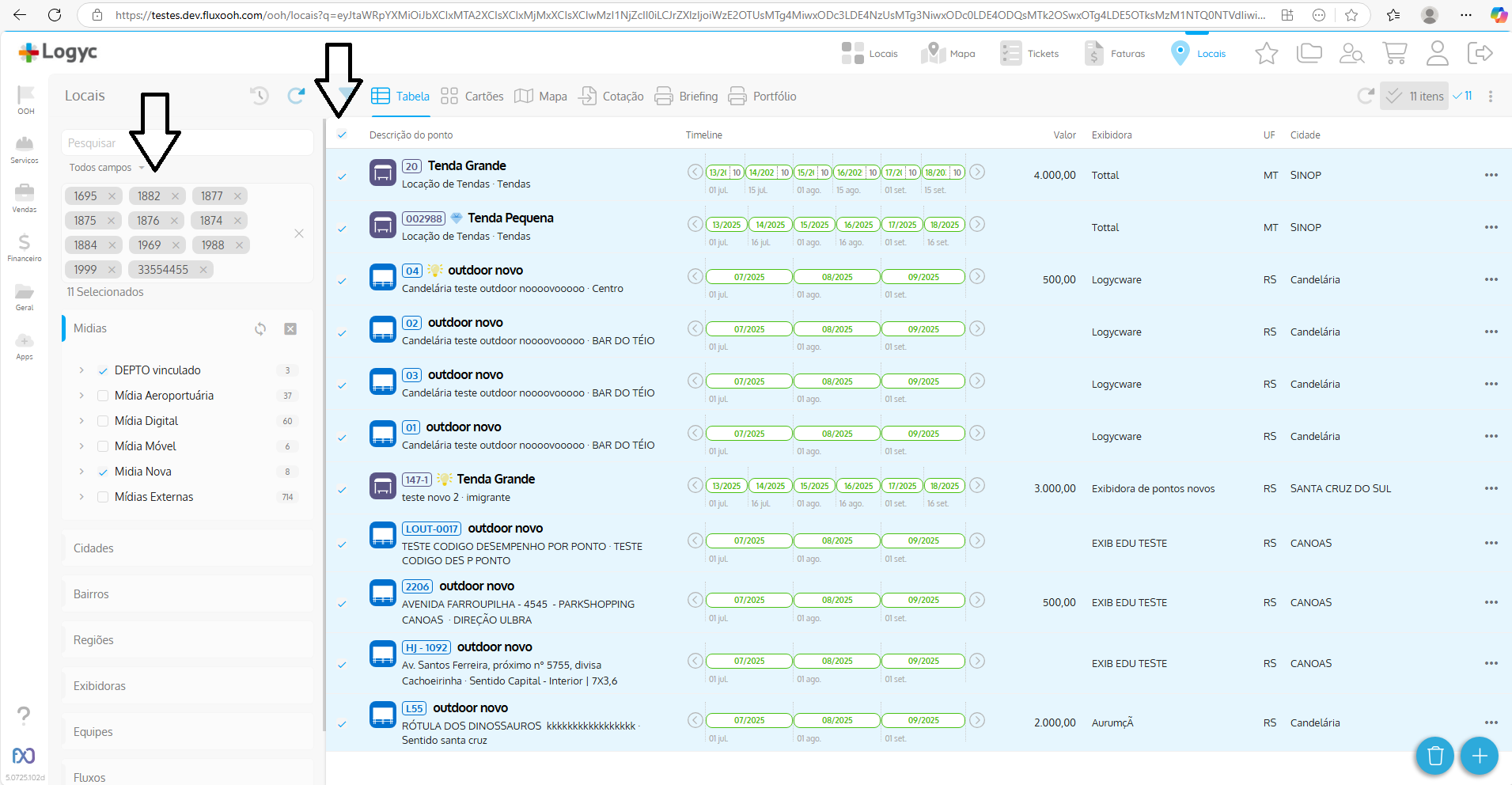1512x785 pixels.
Task: Check the Mídia Digital checkbox
Action: click(x=103, y=421)
